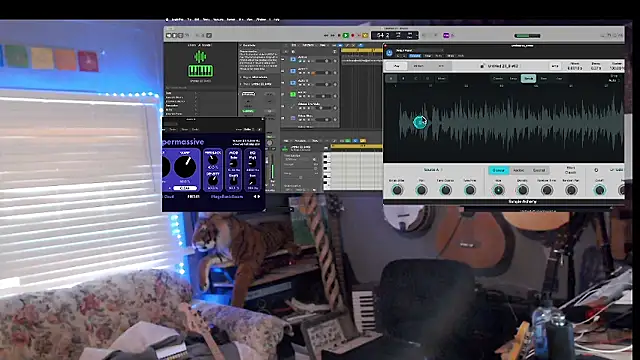
Task: Click the CLEAR button in Supermassive
Action: [x=184, y=188]
